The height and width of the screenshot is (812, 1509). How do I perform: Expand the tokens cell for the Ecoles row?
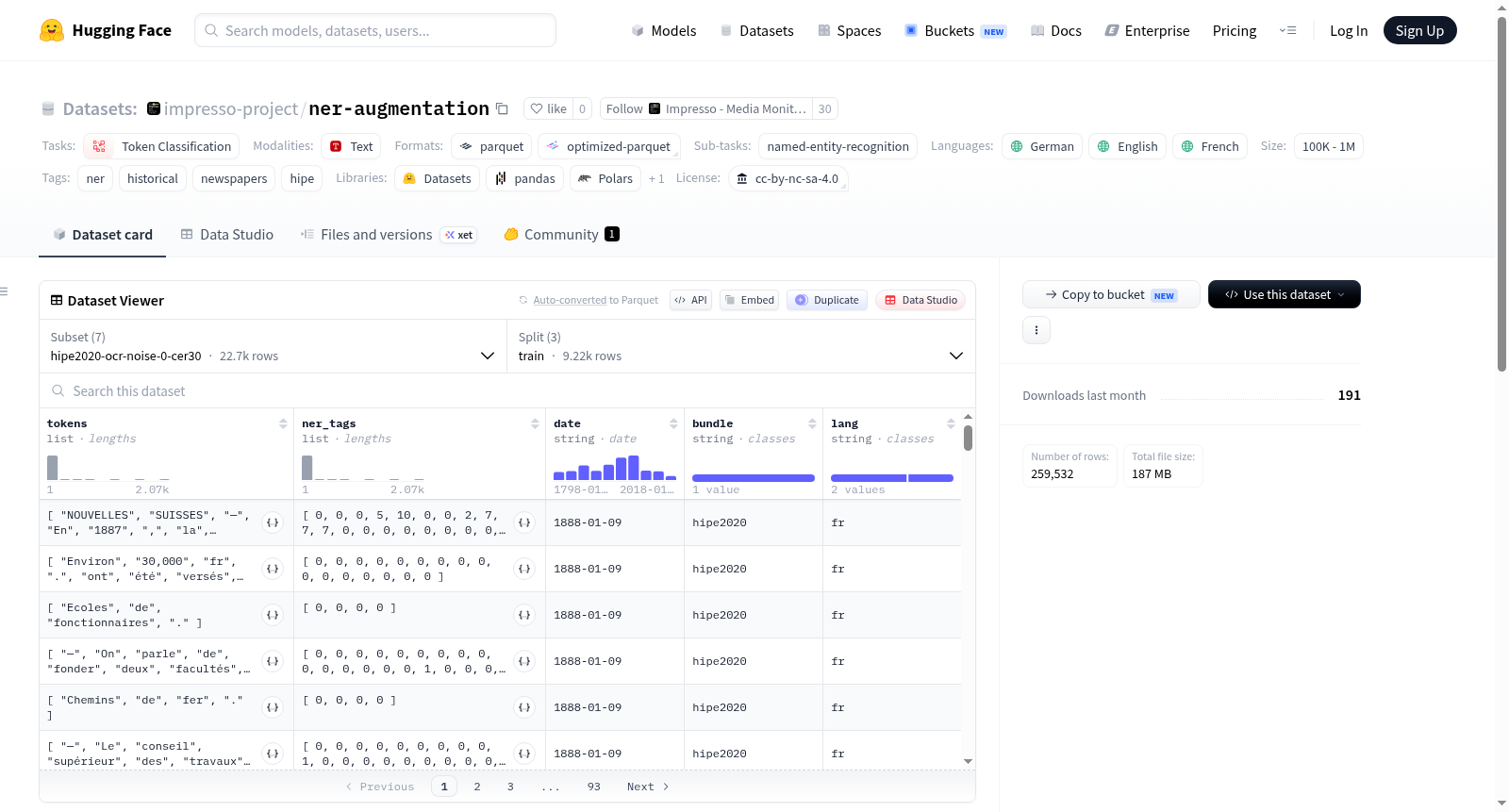point(273,615)
